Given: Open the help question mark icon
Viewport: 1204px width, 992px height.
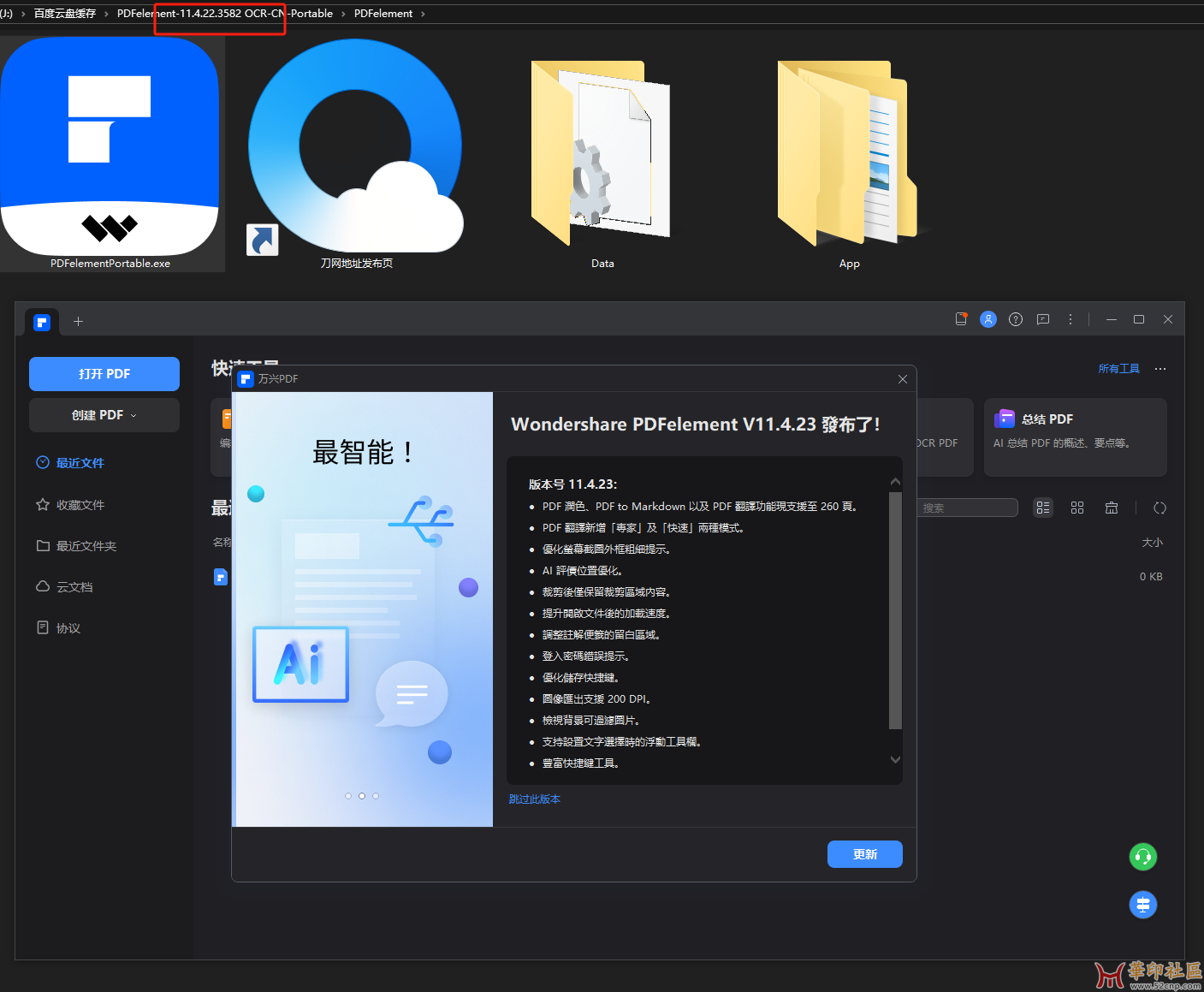Looking at the screenshot, I should (x=1015, y=319).
